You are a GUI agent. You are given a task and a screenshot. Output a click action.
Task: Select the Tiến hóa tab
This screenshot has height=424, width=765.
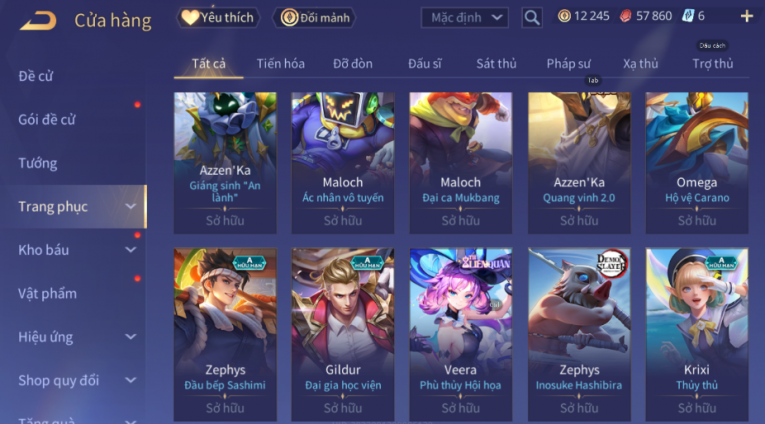[281, 63]
